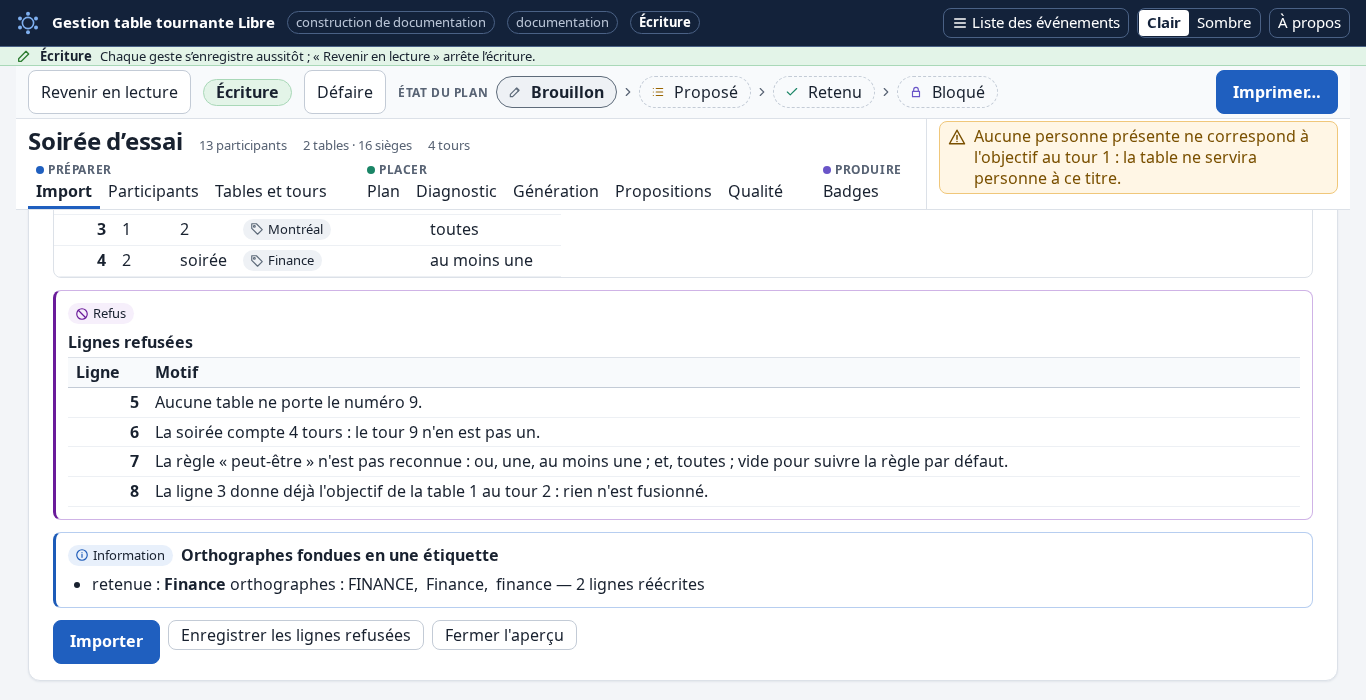Open the Participants tab
Image resolution: width=1366 pixels, height=700 pixels.
tap(153, 191)
